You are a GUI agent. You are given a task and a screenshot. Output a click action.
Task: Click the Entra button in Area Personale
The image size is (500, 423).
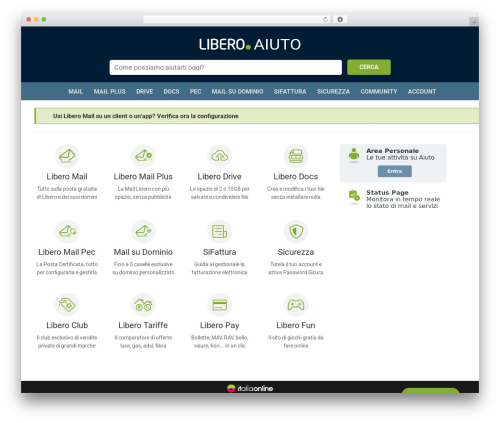coord(395,171)
